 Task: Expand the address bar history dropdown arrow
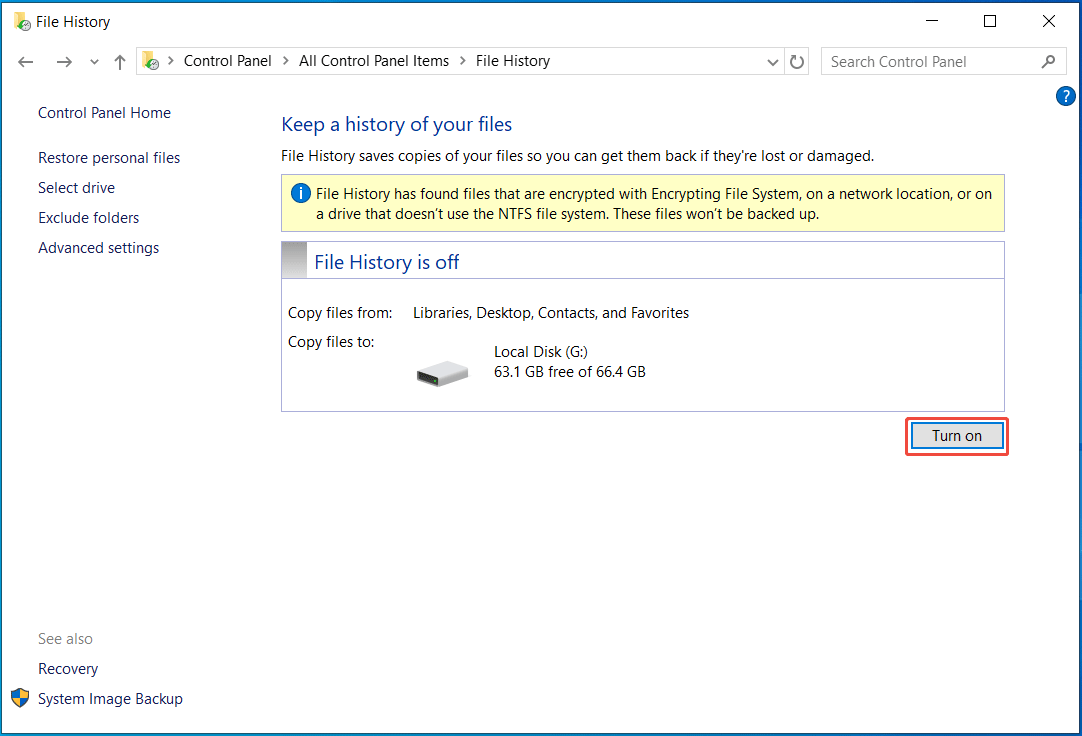coord(772,61)
